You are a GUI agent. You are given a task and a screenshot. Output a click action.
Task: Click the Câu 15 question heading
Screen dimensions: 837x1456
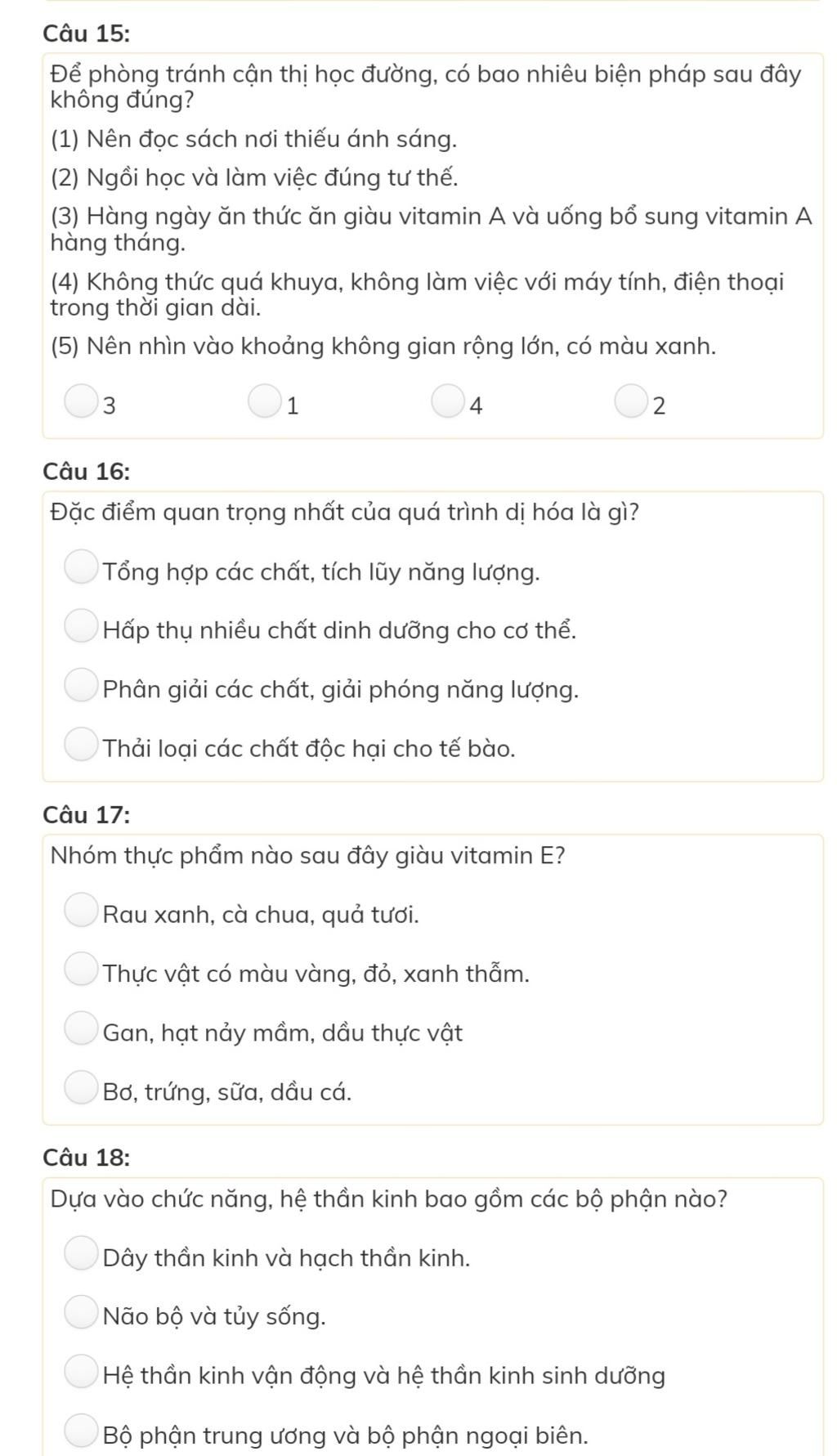coord(86,34)
